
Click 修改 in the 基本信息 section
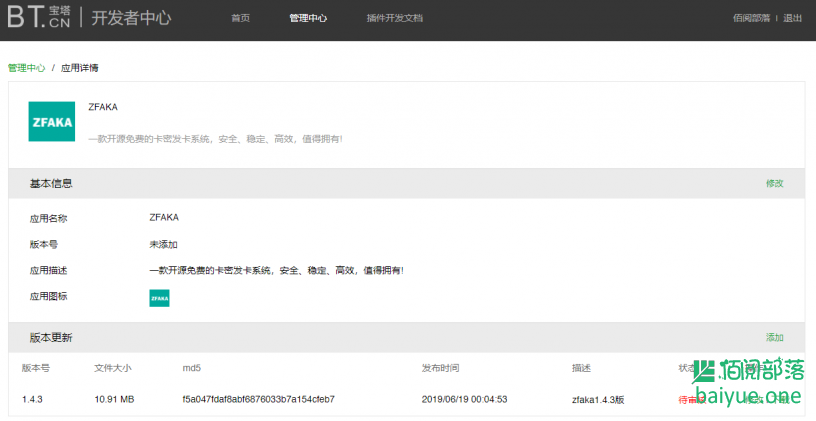(774, 183)
